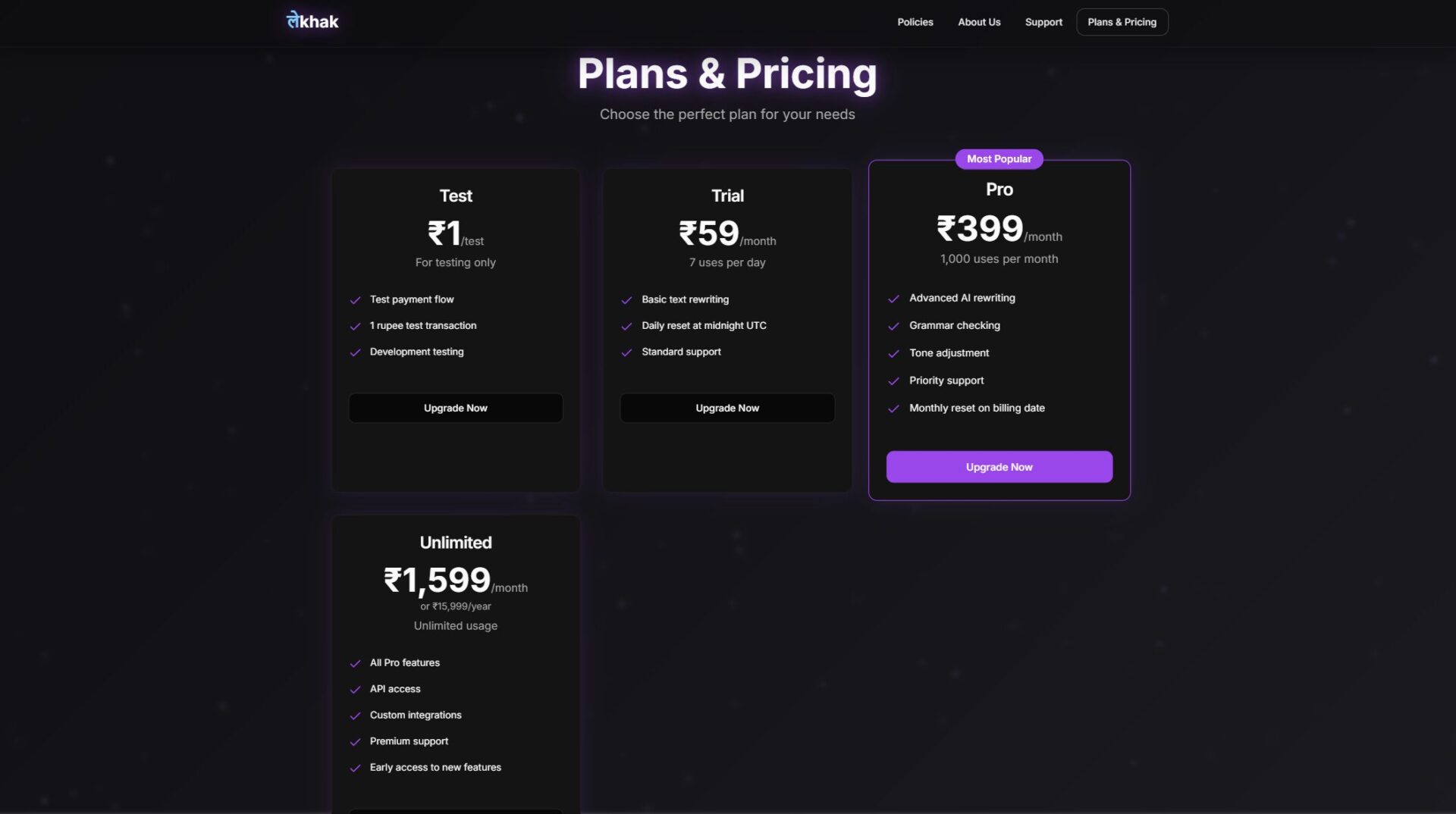Click checkmark icon beside Grammar checking
This screenshot has width=1456, height=814.
893,326
